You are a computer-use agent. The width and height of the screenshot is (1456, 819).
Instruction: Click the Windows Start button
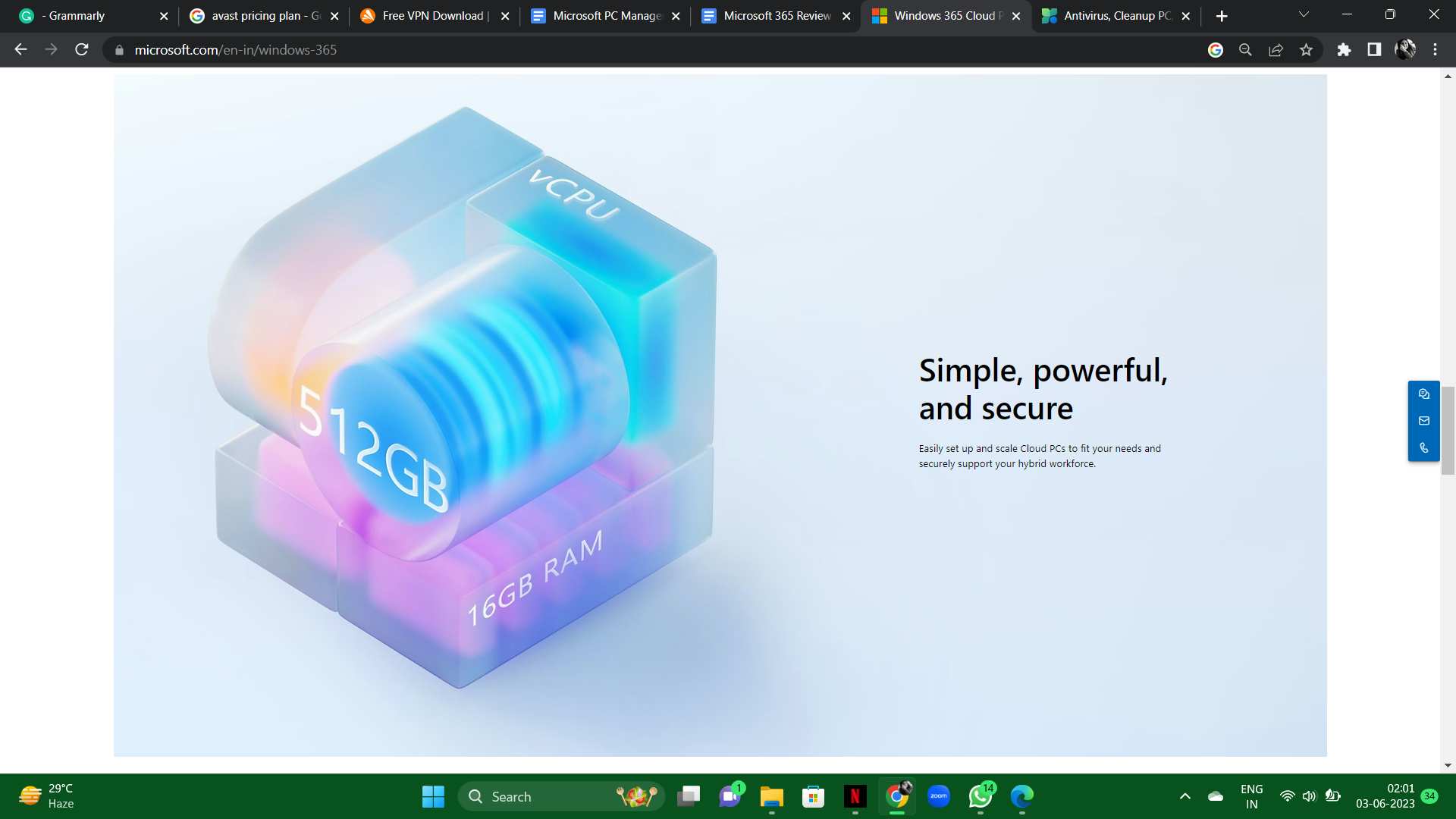pos(433,796)
